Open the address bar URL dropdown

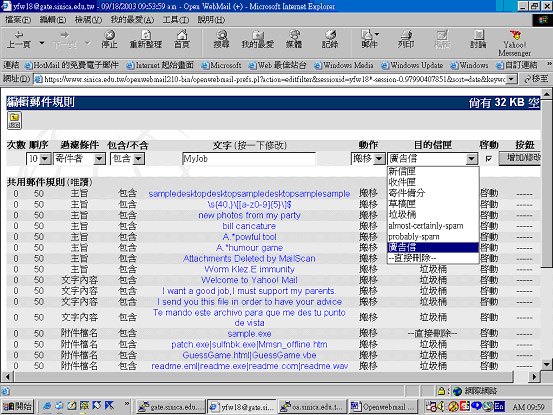click(511, 79)
